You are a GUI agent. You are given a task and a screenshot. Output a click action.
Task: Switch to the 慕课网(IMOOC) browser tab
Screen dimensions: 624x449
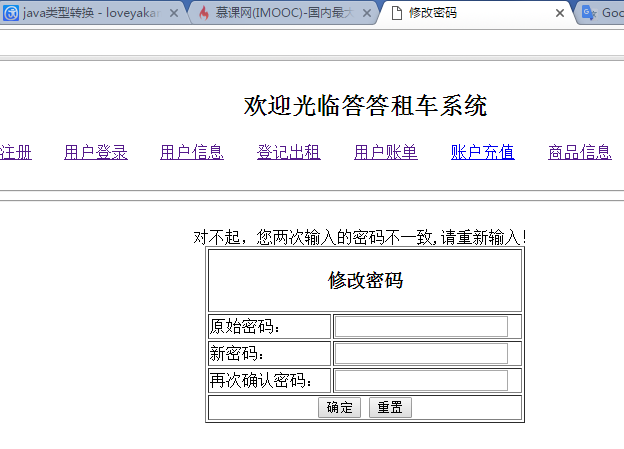(285, 13)
